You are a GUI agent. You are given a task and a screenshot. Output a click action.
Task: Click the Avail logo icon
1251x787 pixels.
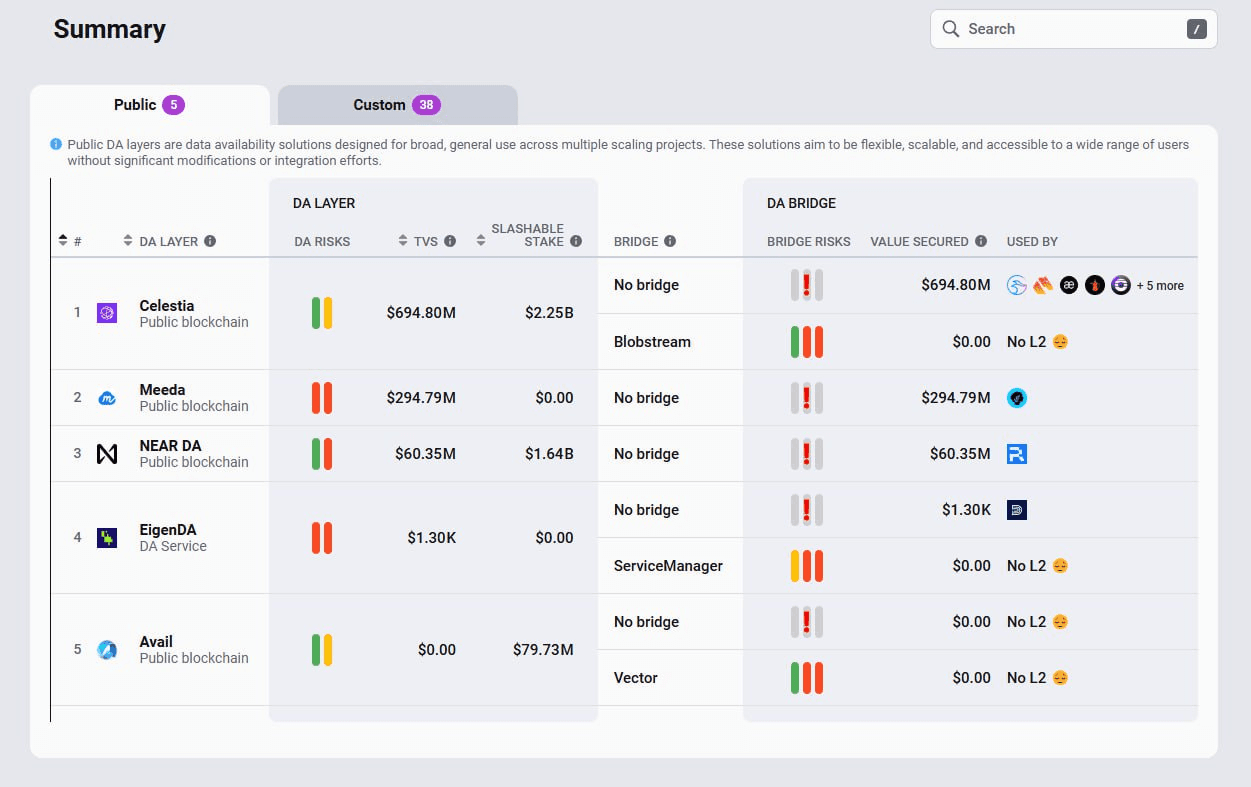pos(107,649)
